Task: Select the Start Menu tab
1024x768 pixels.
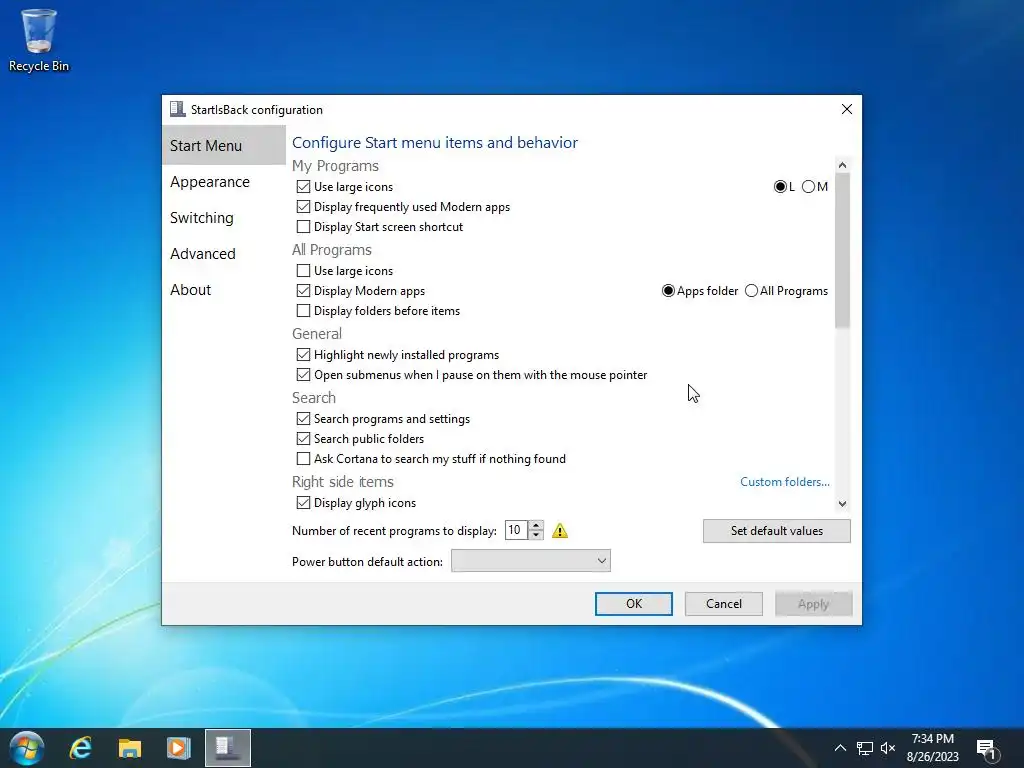Action: (223, 146)
